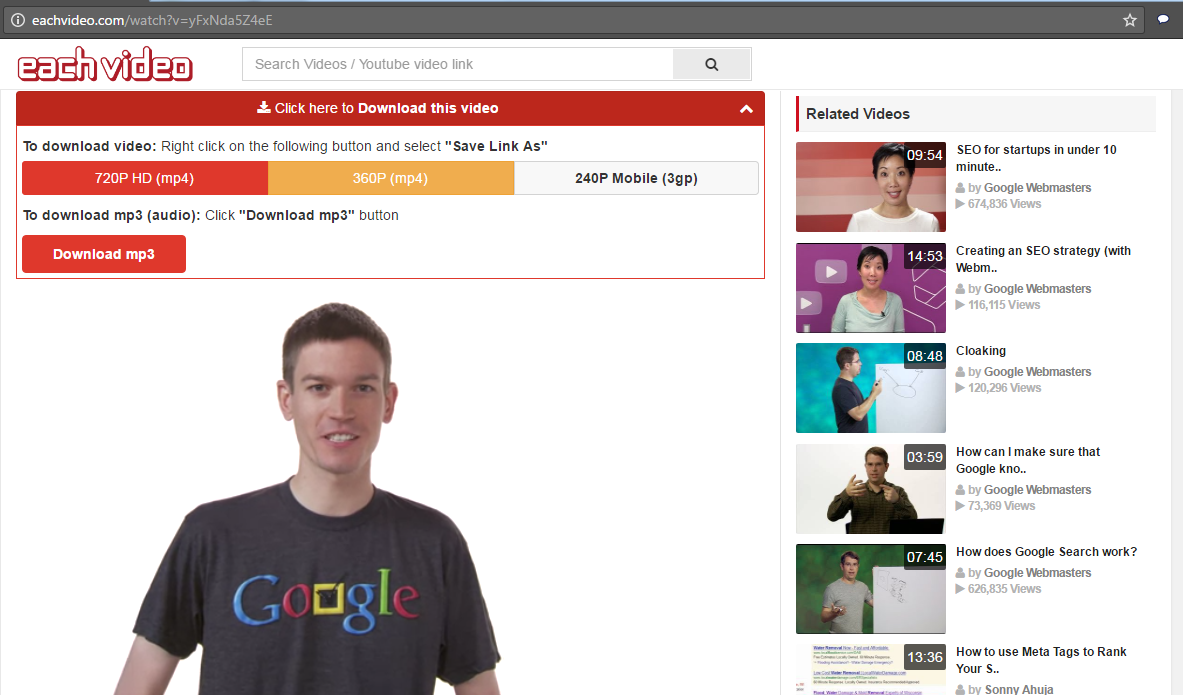Viewport: 1183px width, 695px height.
Task: Click 'by Sonny Ahuja' author link
Action: click(1005, 689)
